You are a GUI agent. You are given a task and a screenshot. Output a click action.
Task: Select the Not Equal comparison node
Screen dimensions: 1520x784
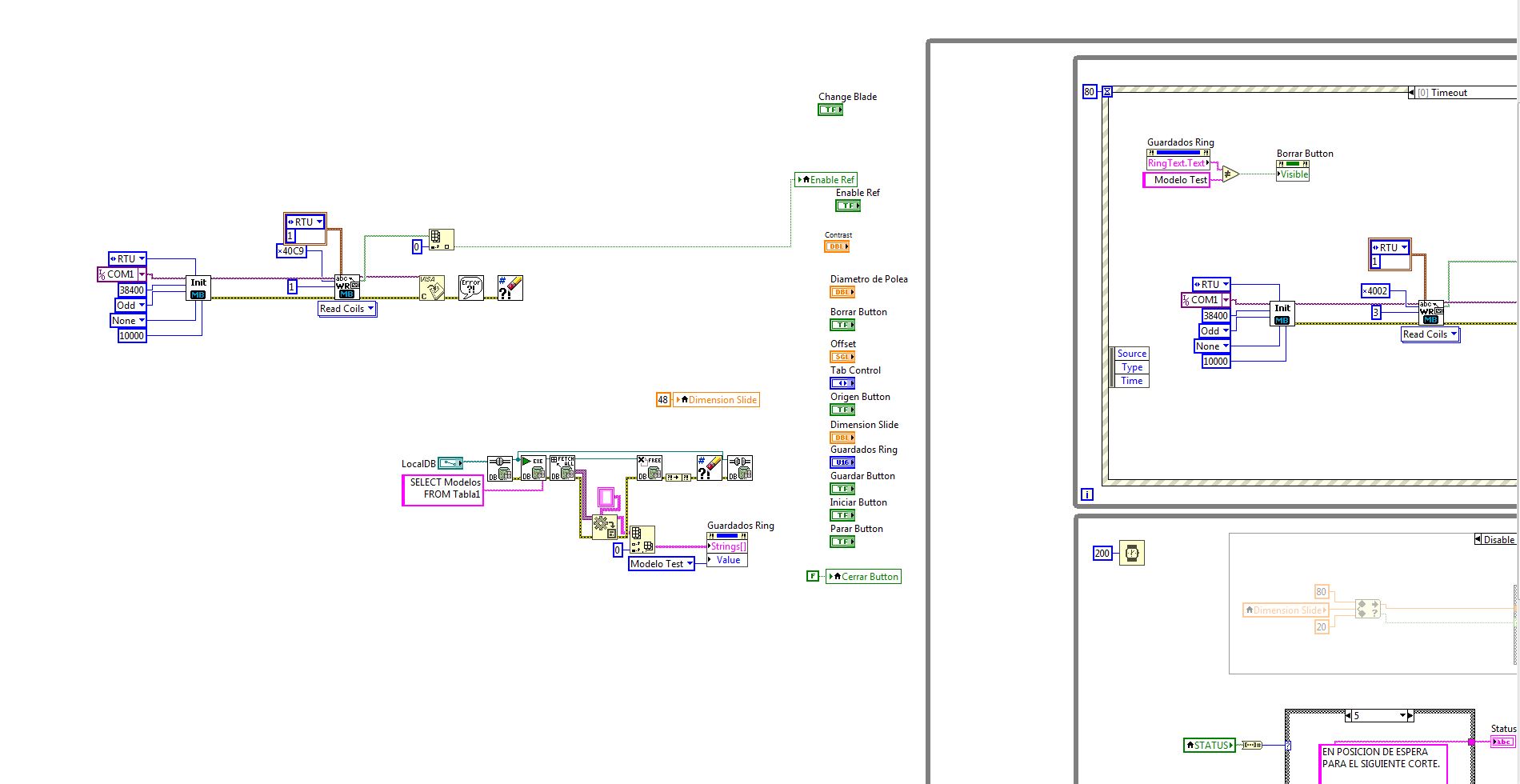1230,174
